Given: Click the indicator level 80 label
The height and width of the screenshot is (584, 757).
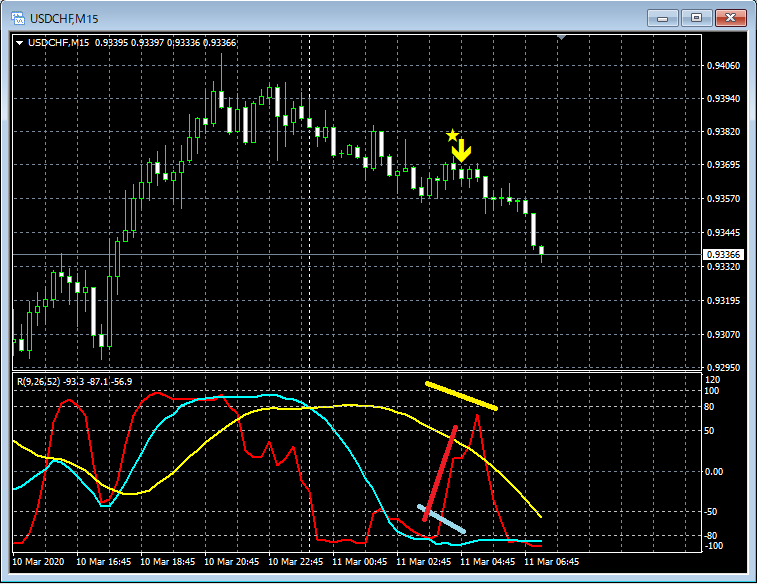Looking at the screenshot, I should point(709,407).
